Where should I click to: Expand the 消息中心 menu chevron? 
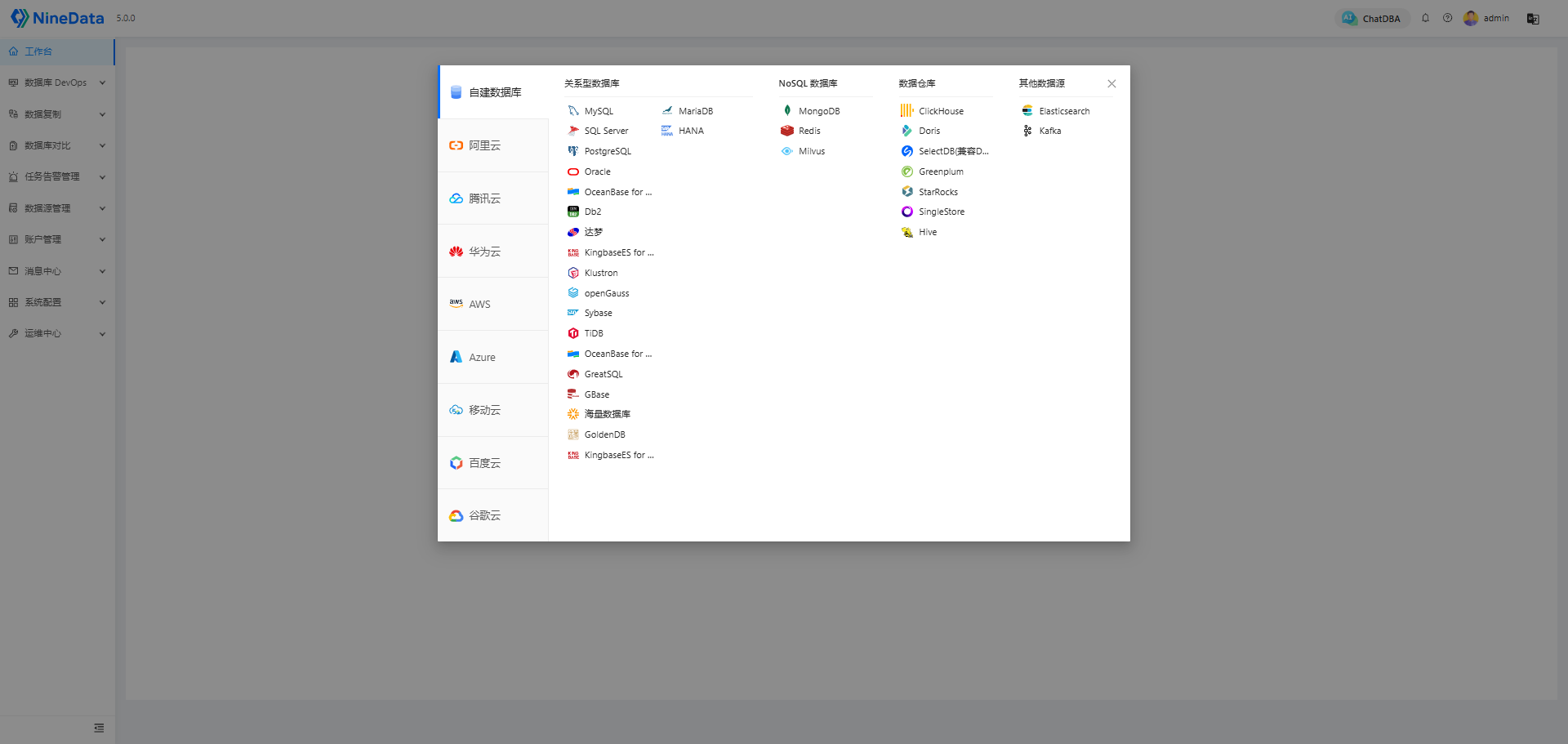click(x=103, y=271)
